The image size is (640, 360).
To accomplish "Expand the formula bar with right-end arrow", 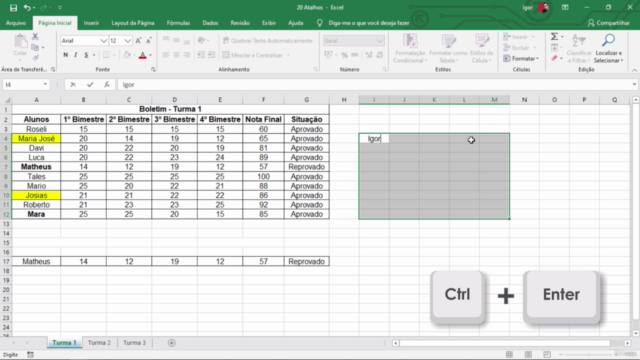I will tap(634, 84).
